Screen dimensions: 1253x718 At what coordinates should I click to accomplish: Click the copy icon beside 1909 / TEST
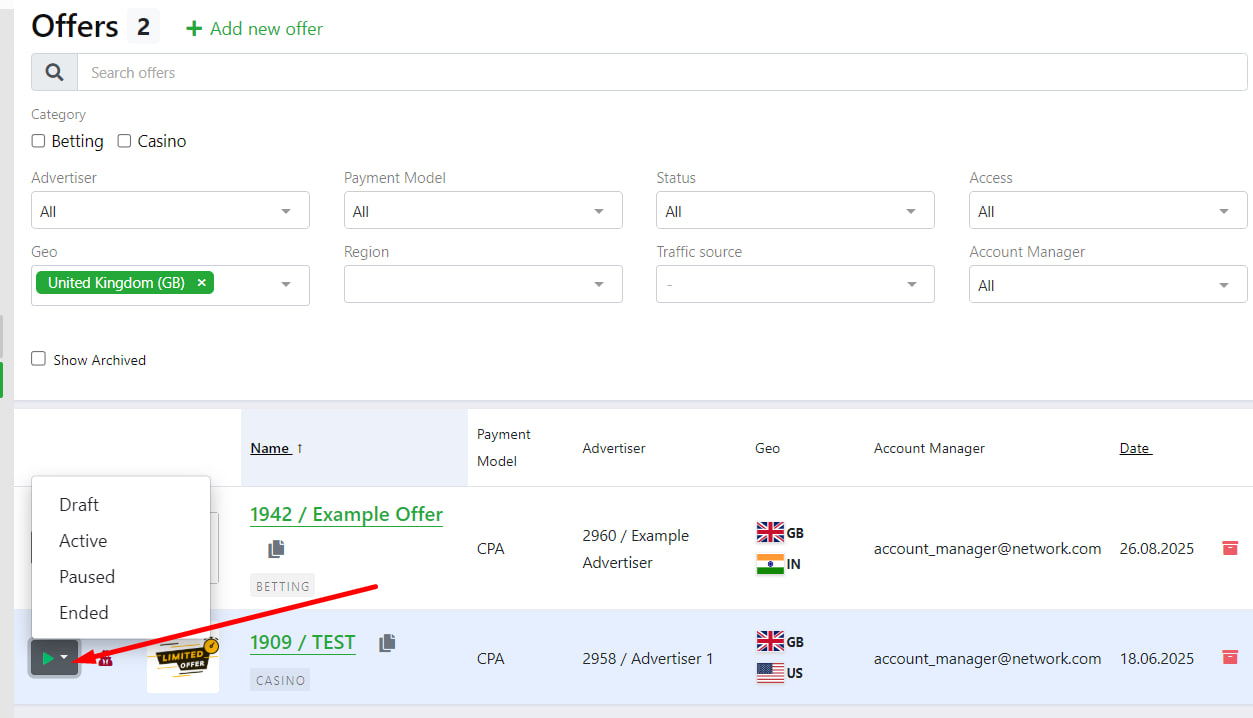coord(387,643)
